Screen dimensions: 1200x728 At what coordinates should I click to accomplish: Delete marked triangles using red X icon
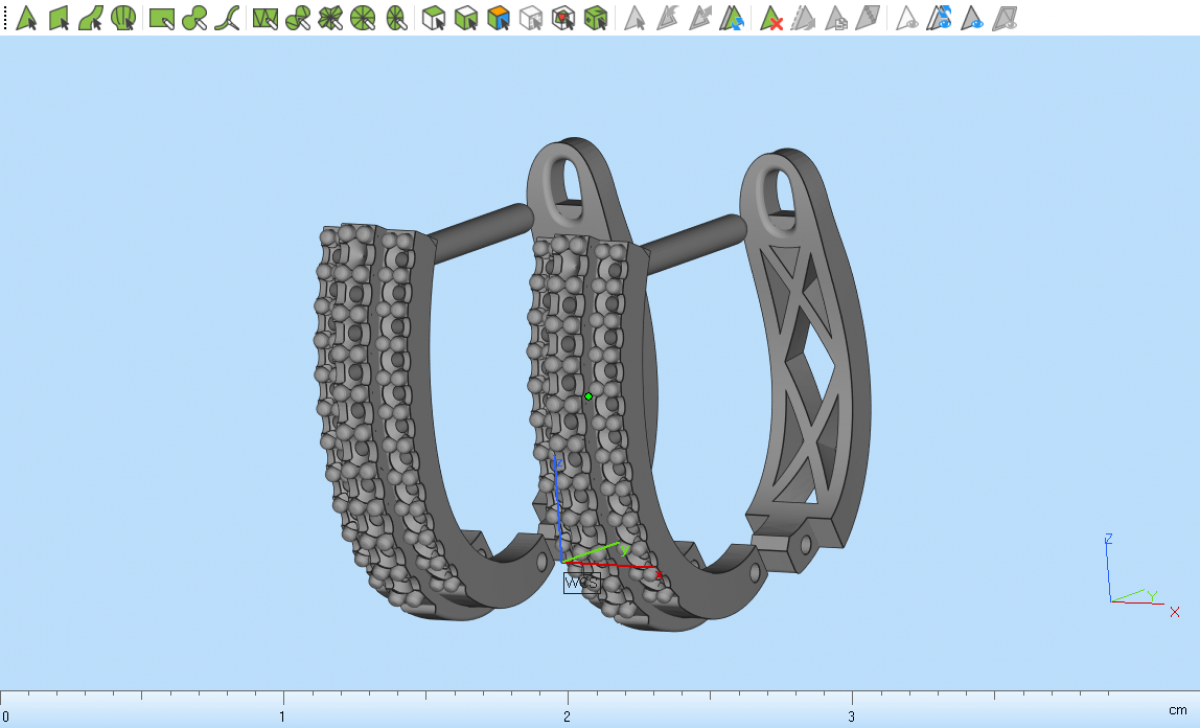[x=771, y=18]
